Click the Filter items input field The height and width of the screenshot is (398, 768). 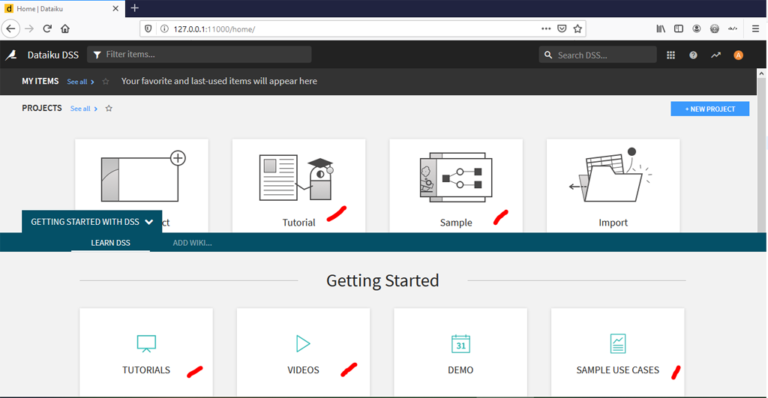(x=199, y=54)
